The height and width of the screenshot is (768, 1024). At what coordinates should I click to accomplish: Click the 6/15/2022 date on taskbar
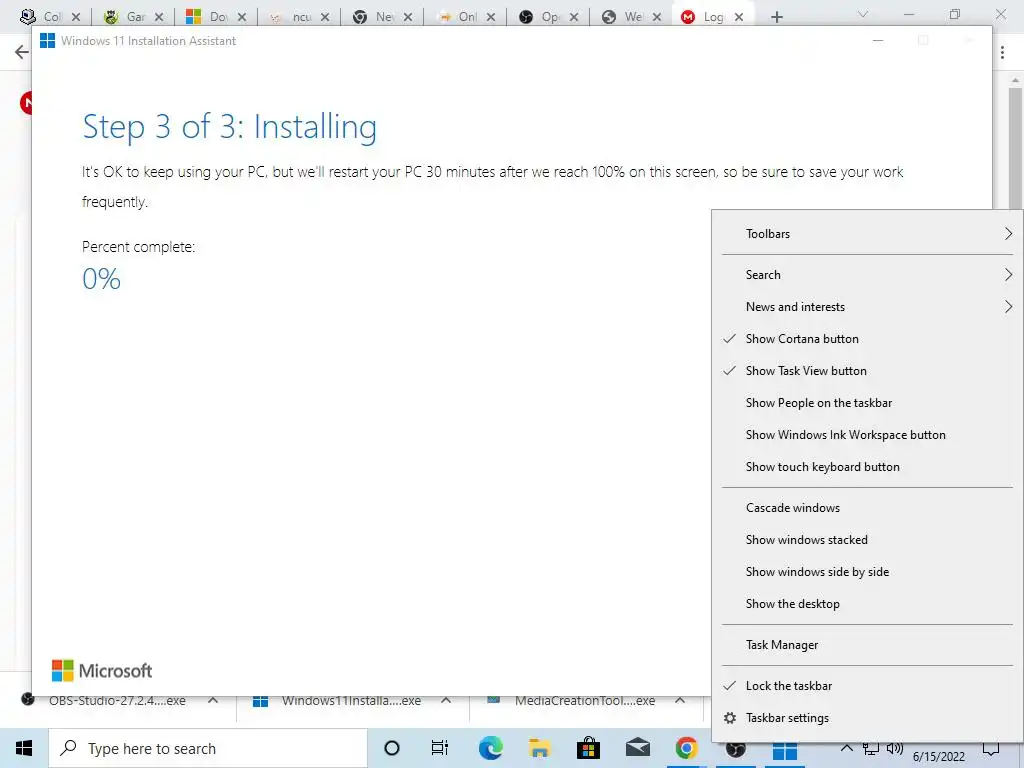click(x=938, y=757)
